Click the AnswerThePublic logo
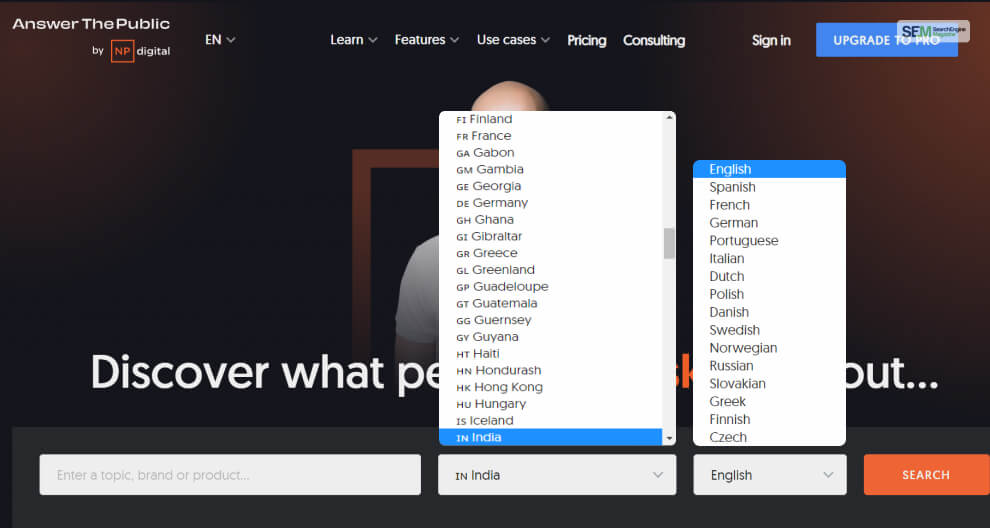 [91, 24]
